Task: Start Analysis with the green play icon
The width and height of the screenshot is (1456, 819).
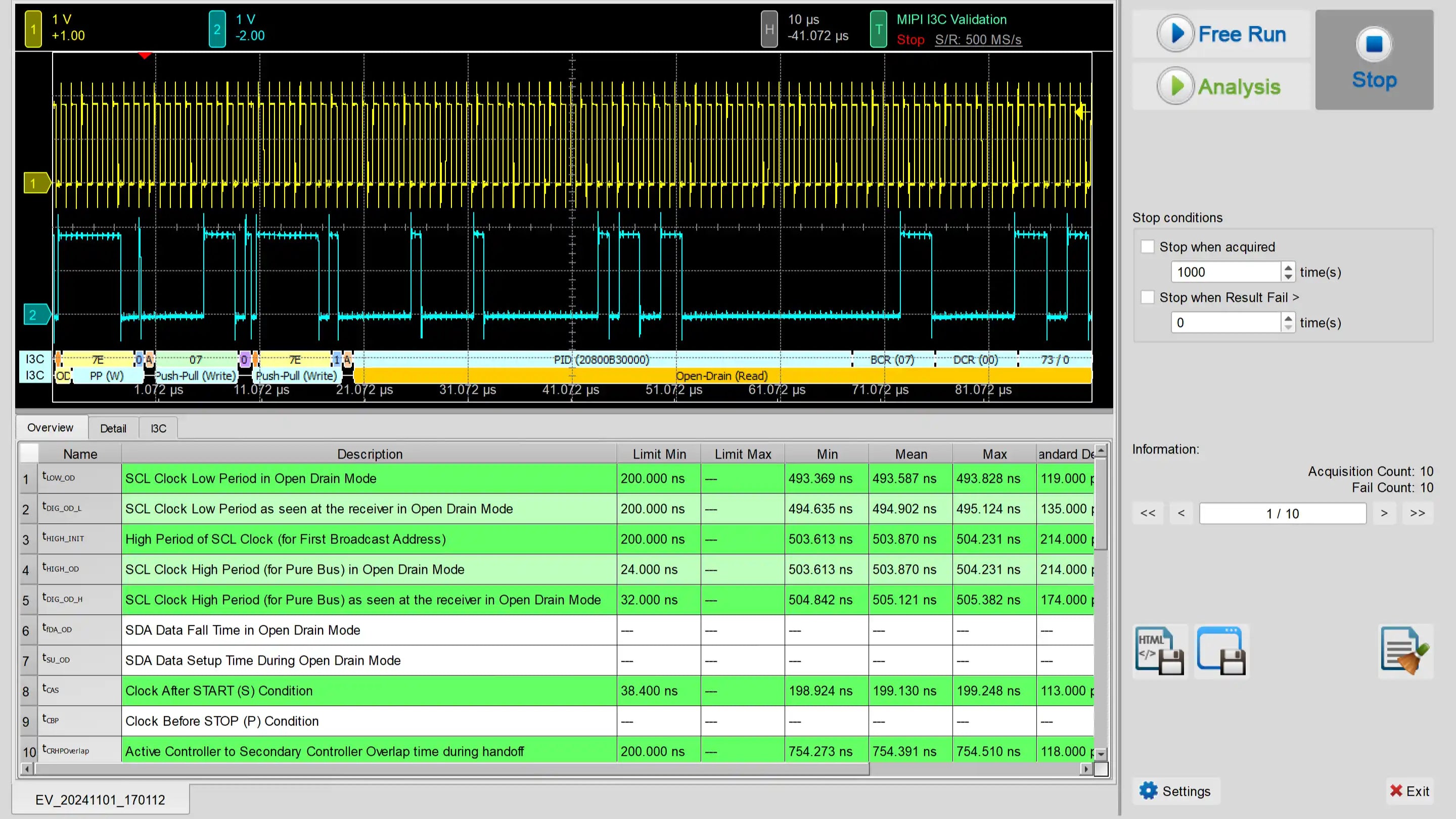Action: [1175, 86]
